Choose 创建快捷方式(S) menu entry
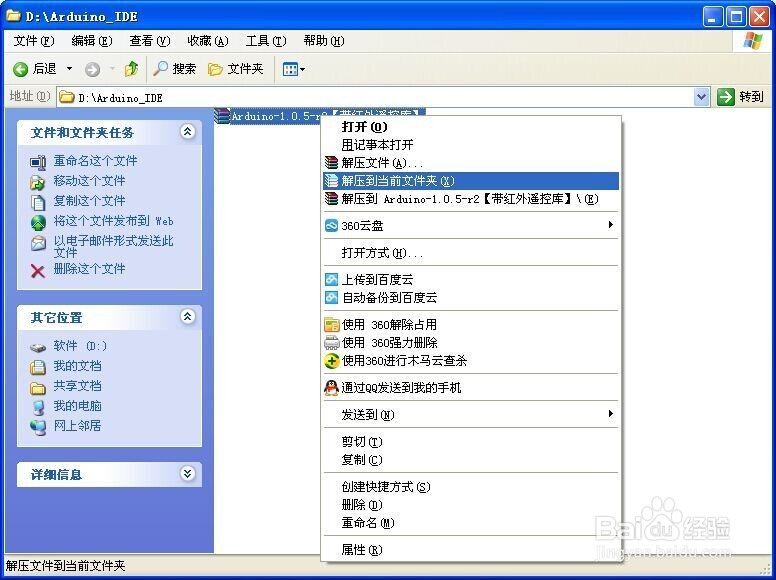Viewport: 776px width, 580px height. click(471, 486)
